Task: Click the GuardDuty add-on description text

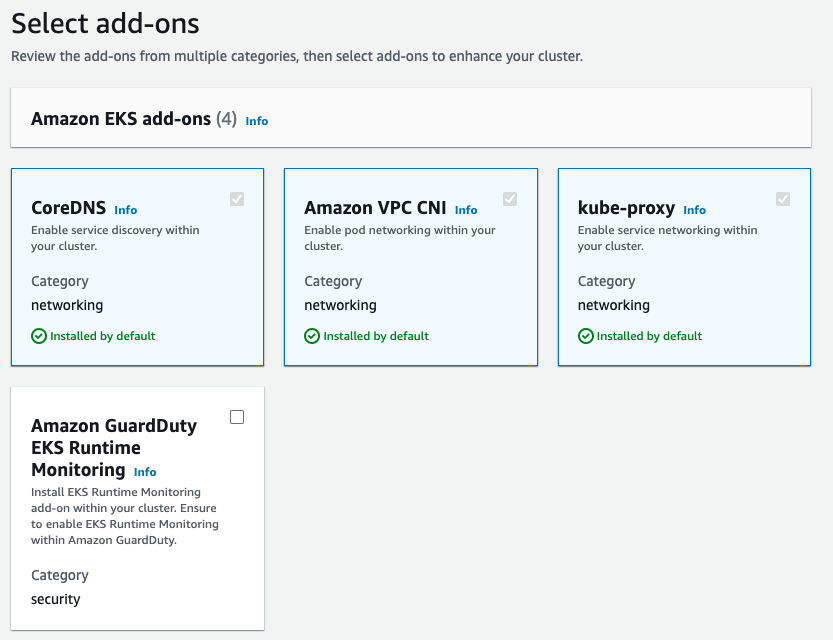Action: tap(125, 516)
